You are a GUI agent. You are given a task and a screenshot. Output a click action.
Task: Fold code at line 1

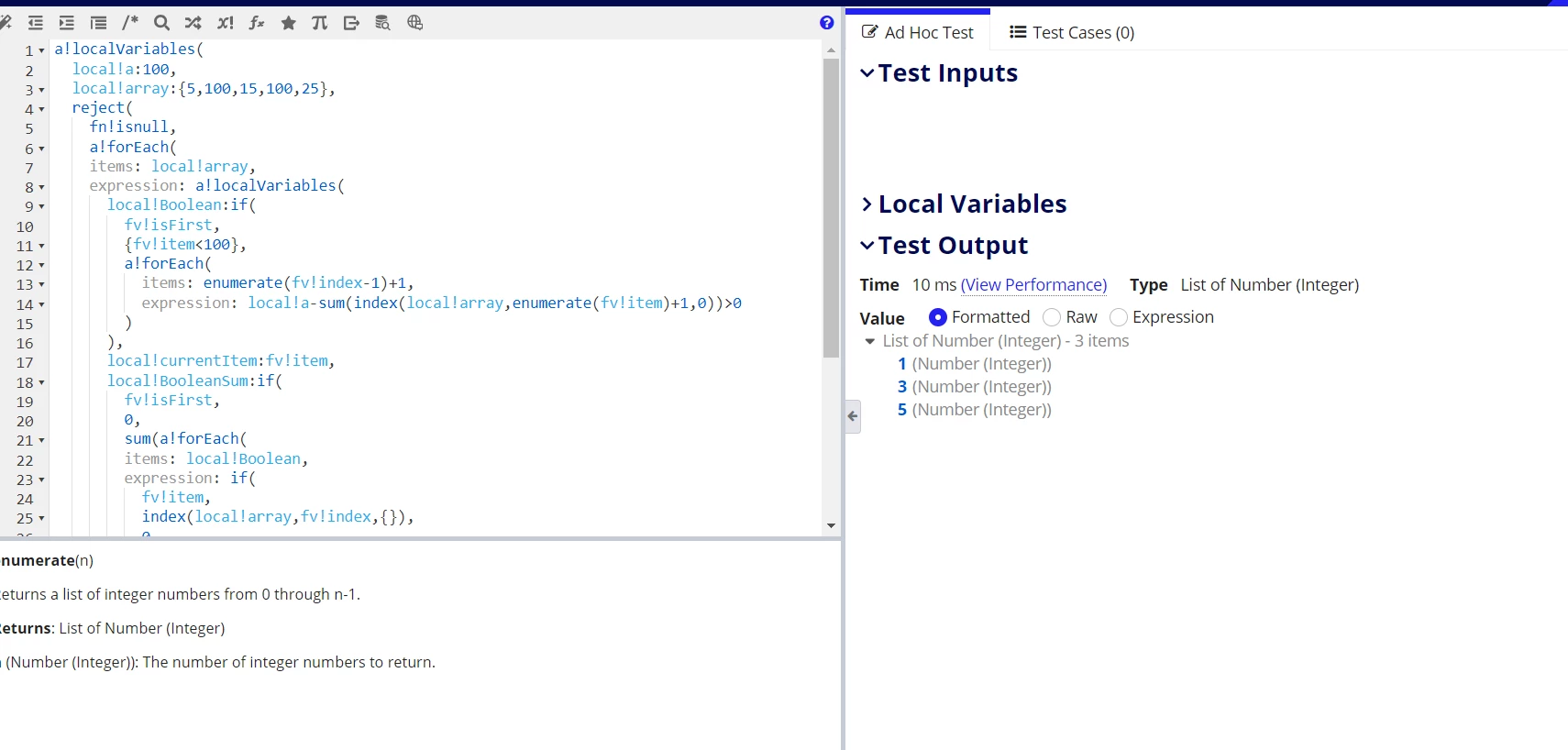pyautogui.click(x=41, y=51)
